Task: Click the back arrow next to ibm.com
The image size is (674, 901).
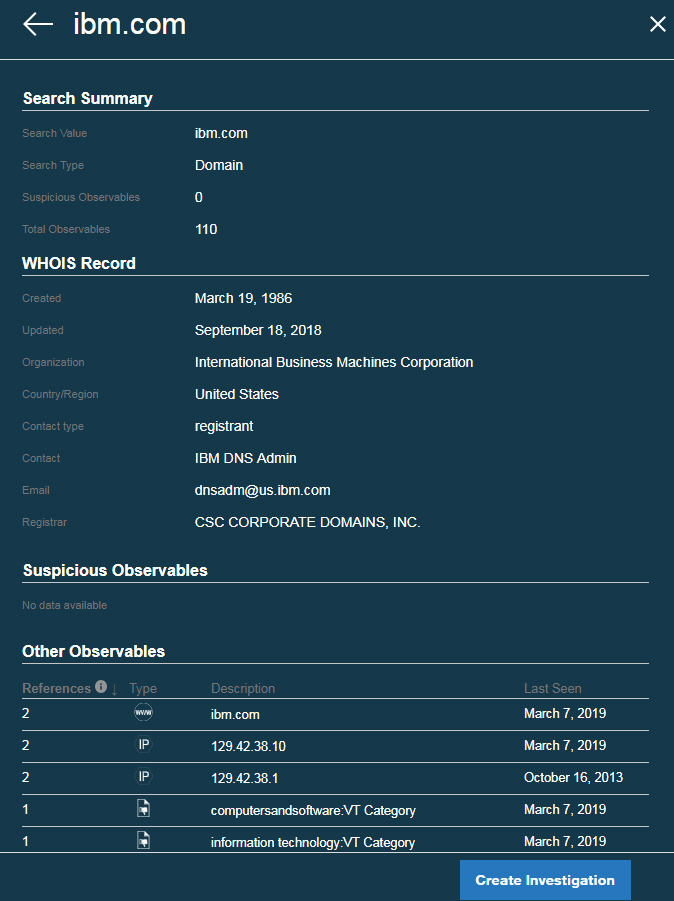Action: 38,24
